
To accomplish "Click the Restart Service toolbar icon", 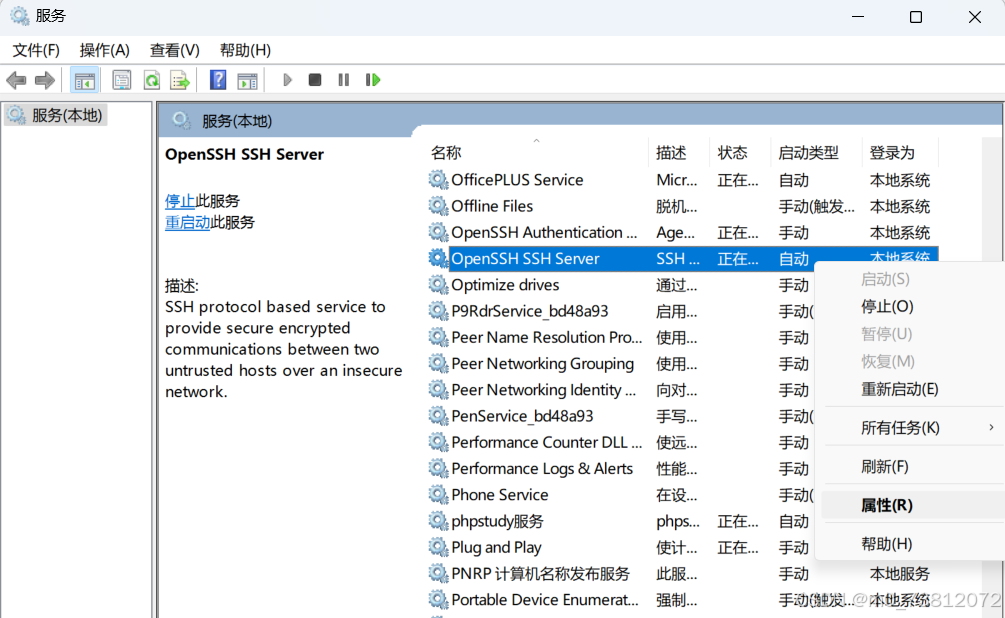I will coord(373,80).
